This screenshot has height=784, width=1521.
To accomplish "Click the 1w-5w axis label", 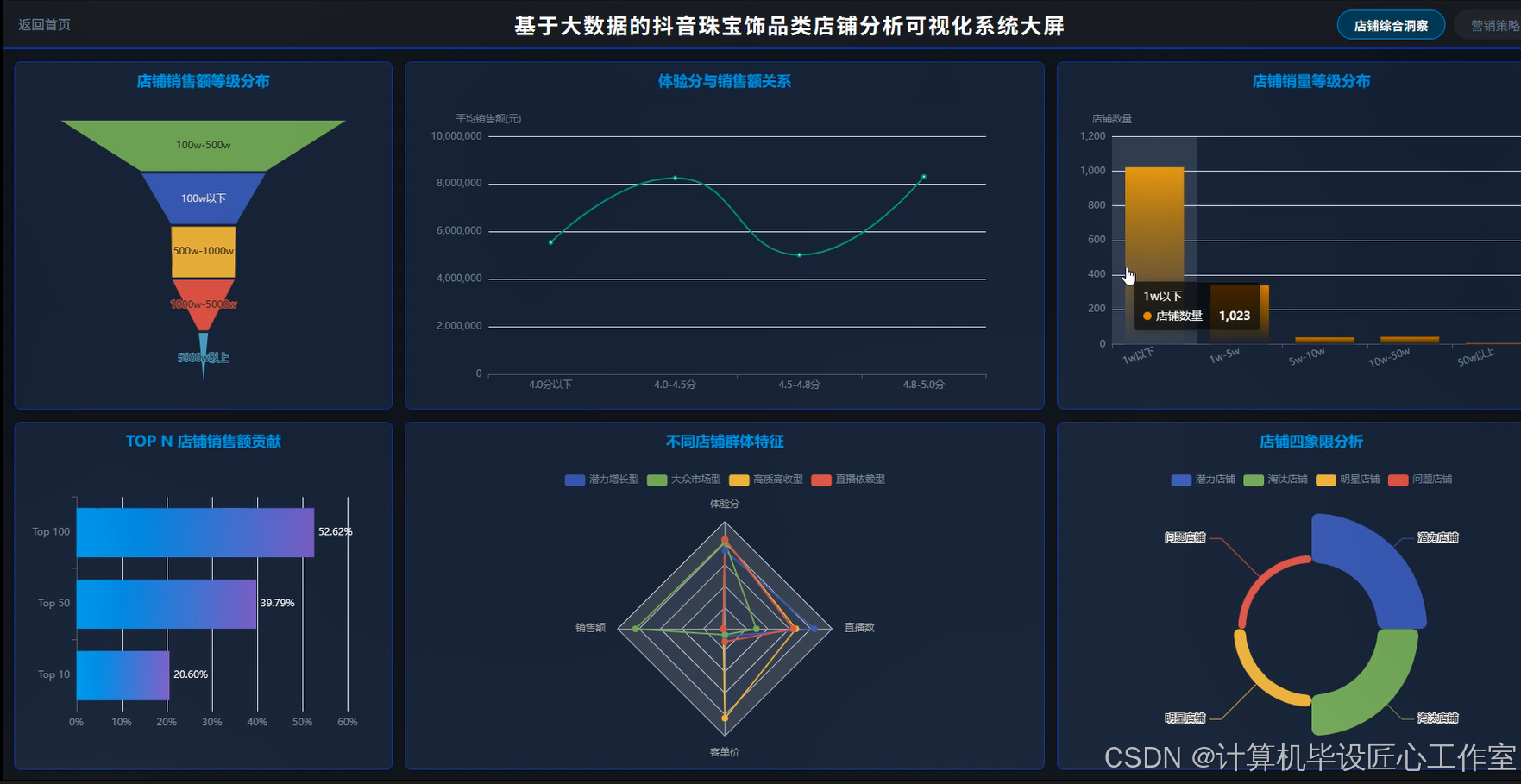I will (1224, 355).
